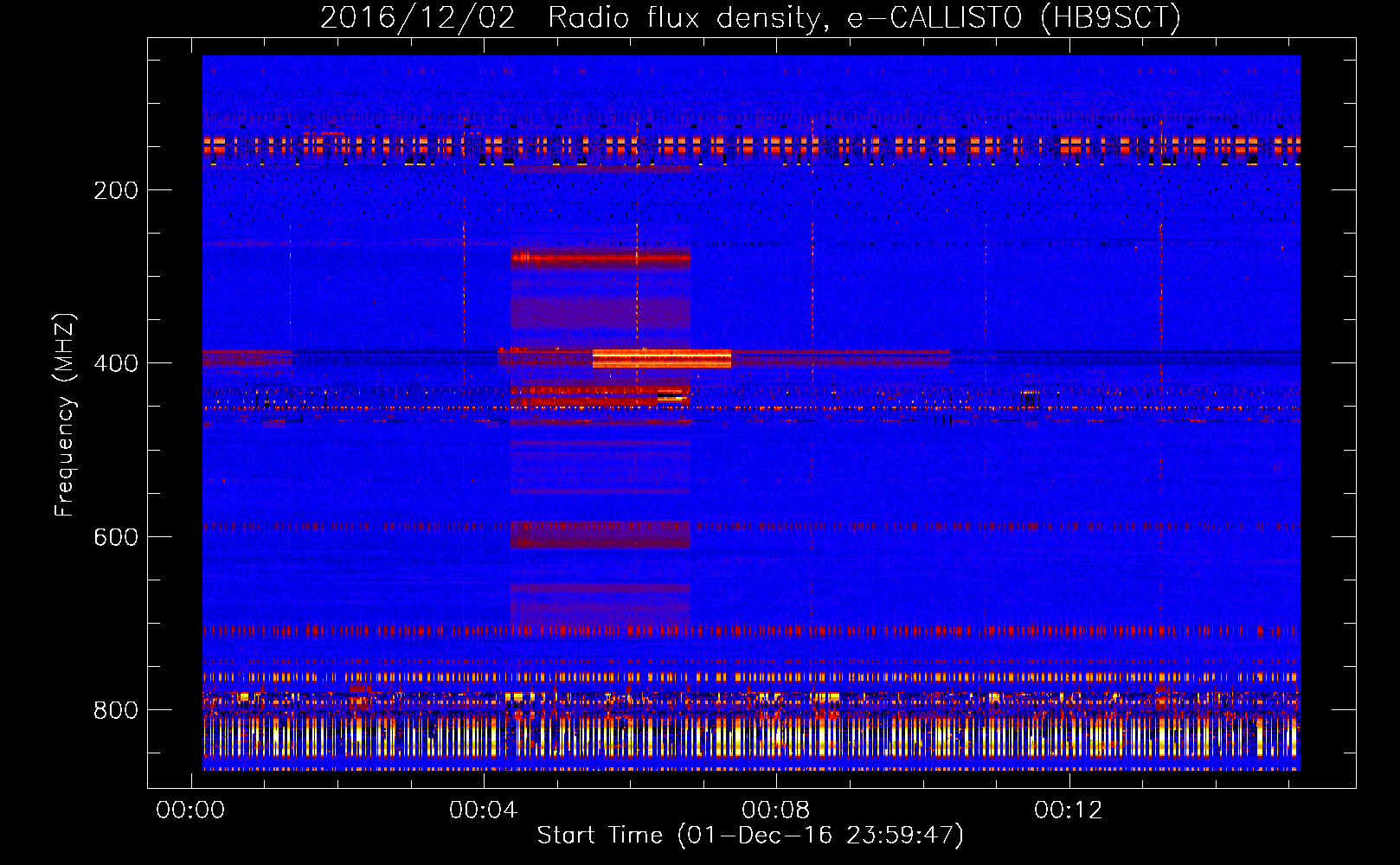Click the Frequency (MHZ) axis label
This screenshot has width=1400, height=865.
[65, 414]
